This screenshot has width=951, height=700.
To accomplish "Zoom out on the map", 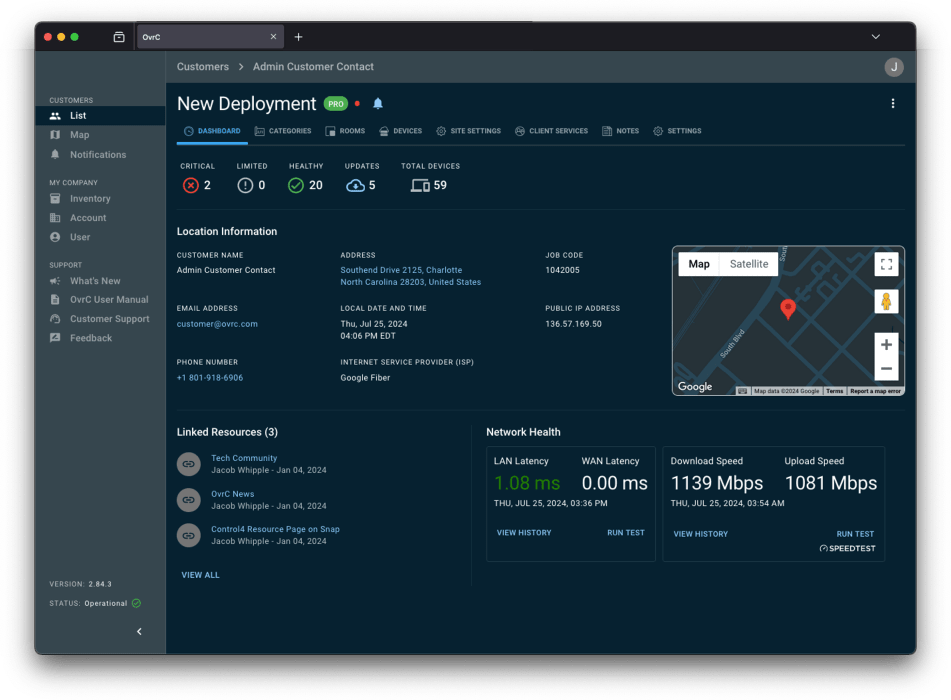I will (885, 369).
